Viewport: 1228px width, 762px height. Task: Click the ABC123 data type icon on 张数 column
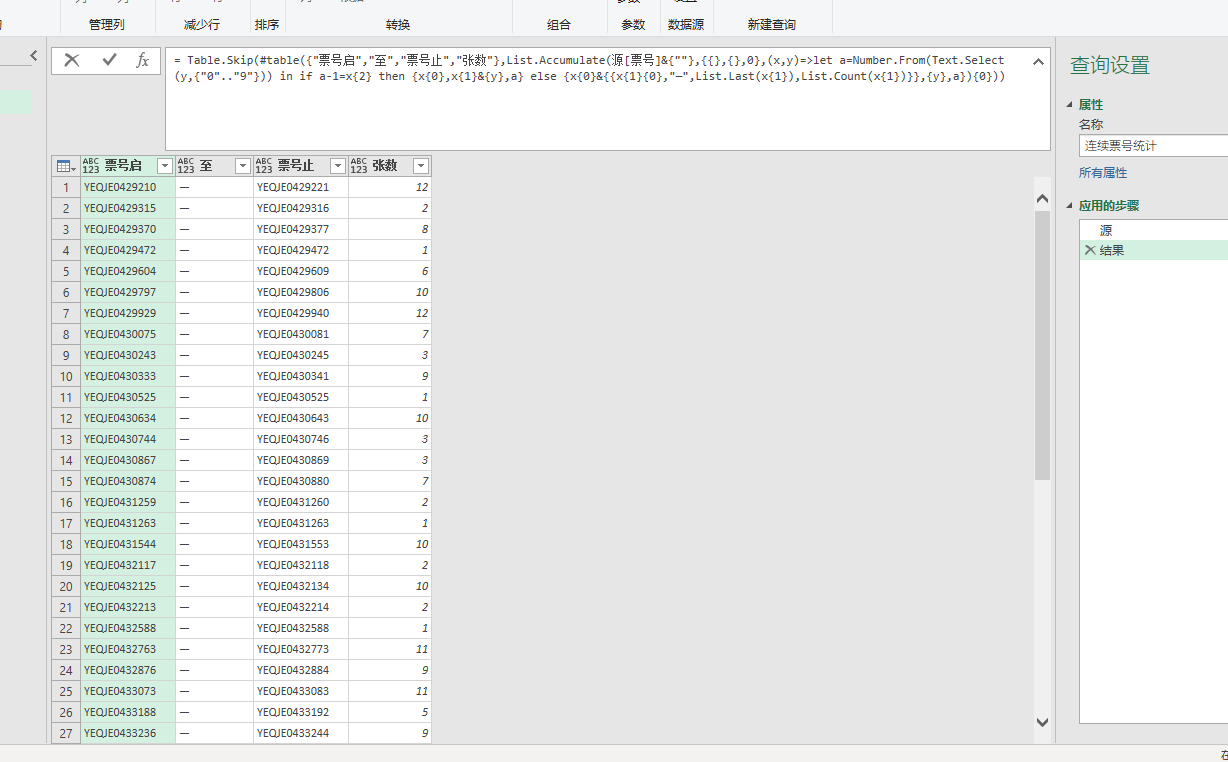[x=359, y=165]
